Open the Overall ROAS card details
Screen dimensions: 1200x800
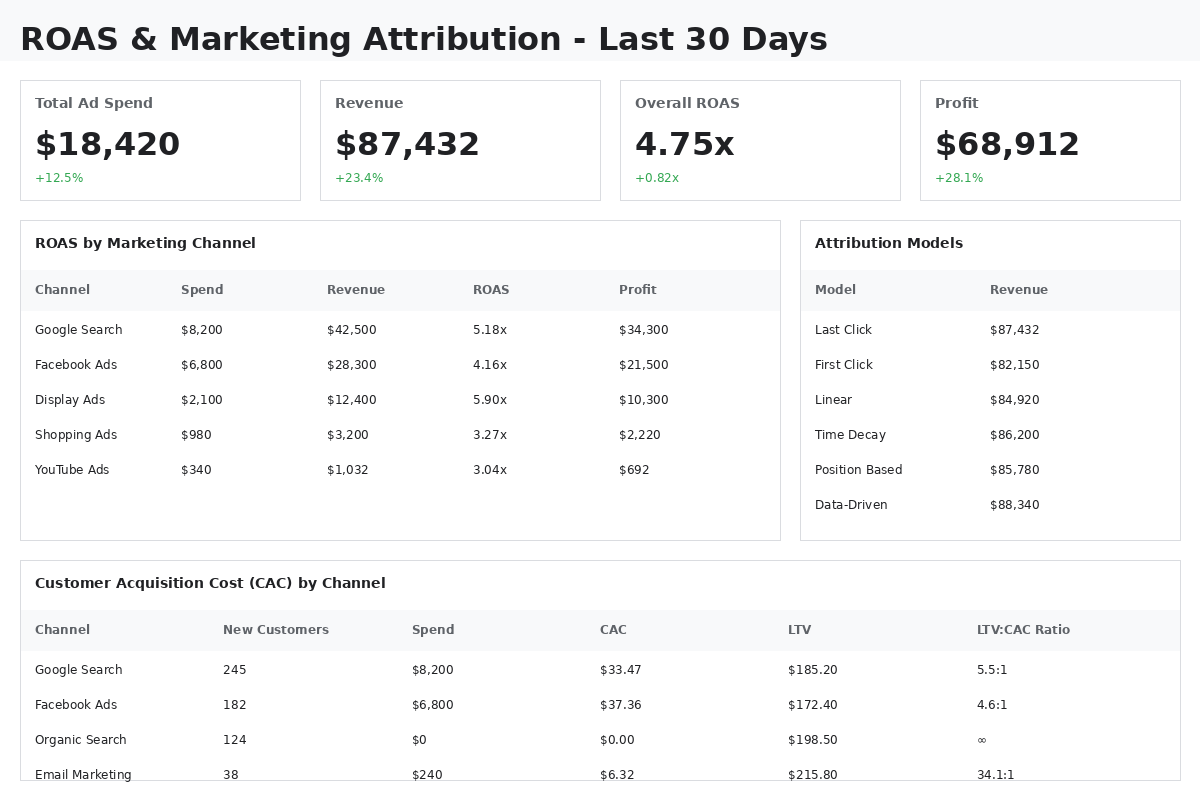[760, 140]
